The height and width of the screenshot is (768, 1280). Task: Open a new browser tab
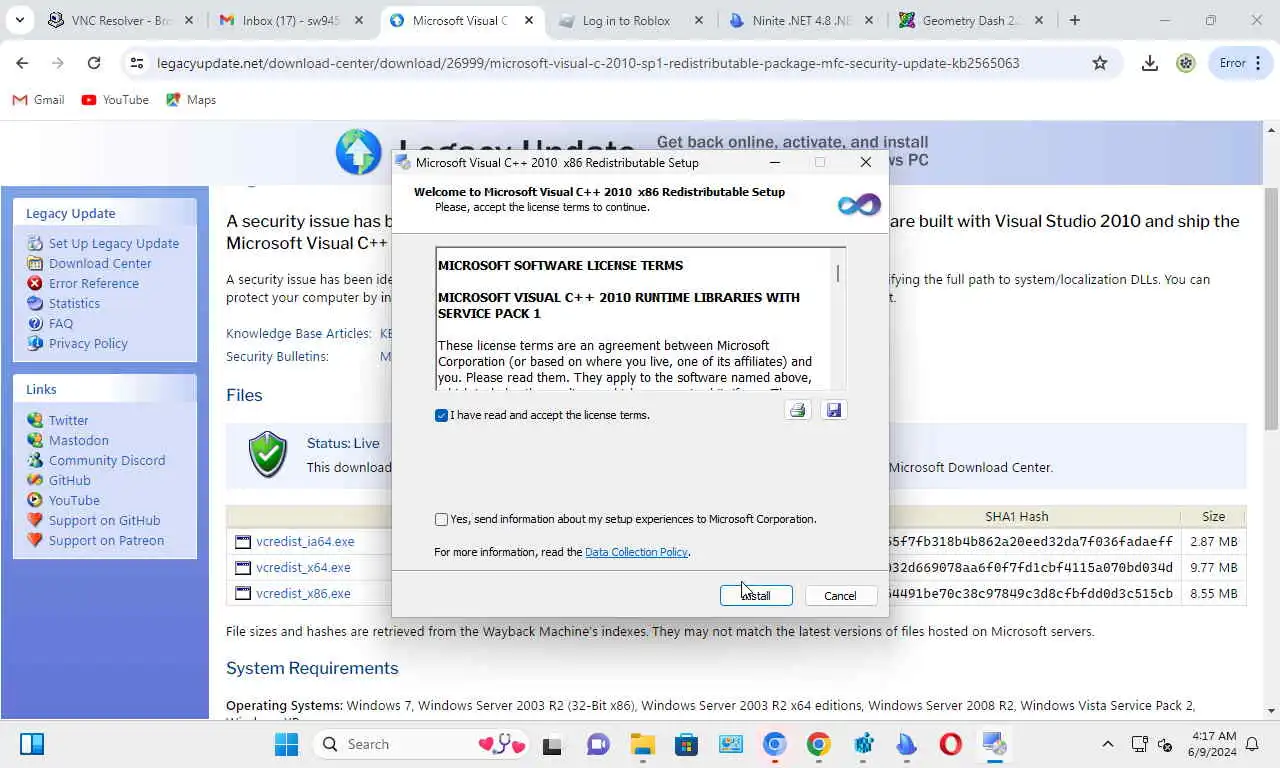click(x=1075, y=20)
